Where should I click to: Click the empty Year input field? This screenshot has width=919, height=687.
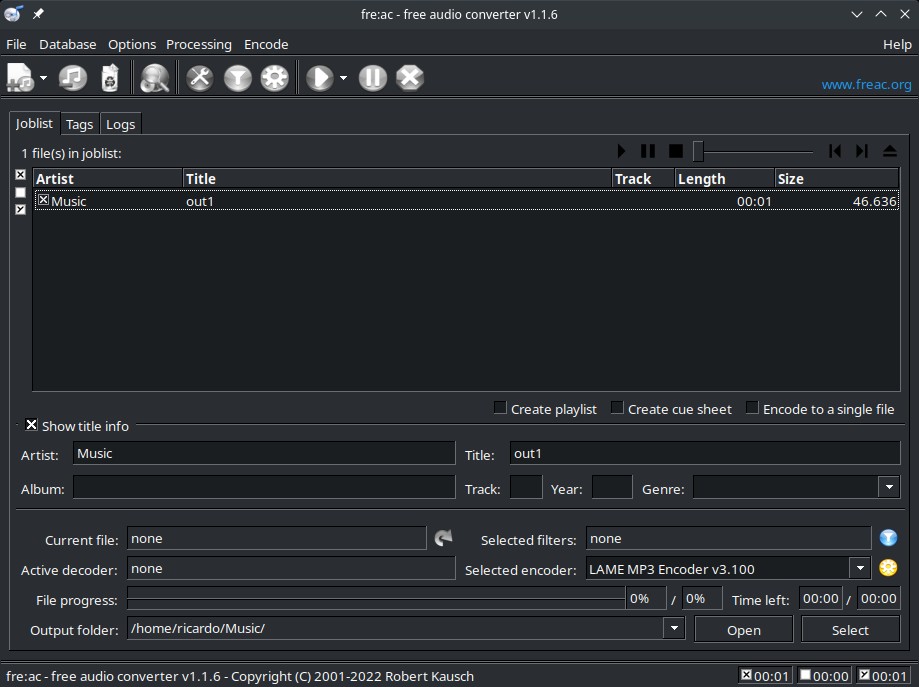coord(612,487)
